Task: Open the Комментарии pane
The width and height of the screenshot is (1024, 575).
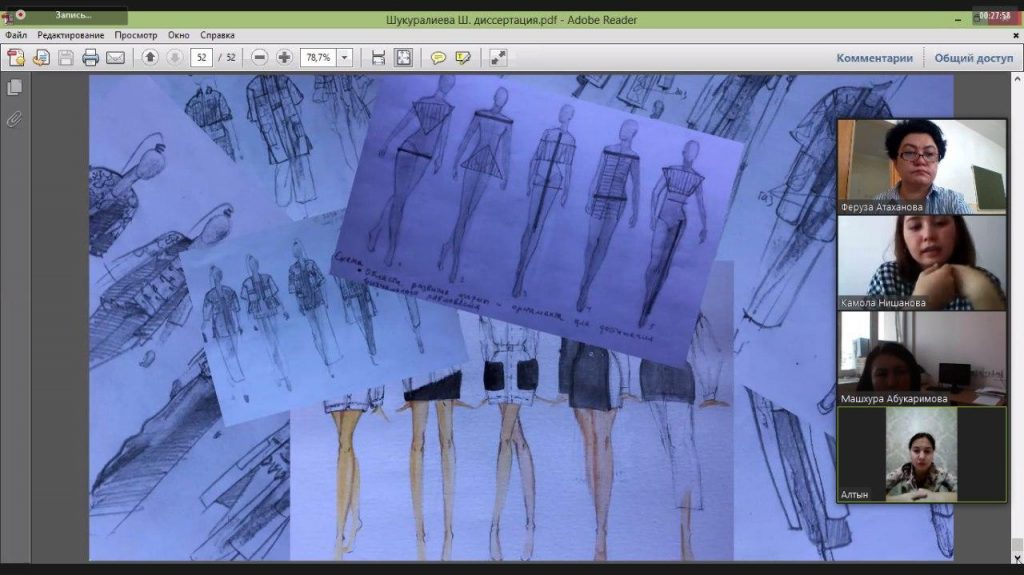Action: pyautogui.click(x=874, y=58)
